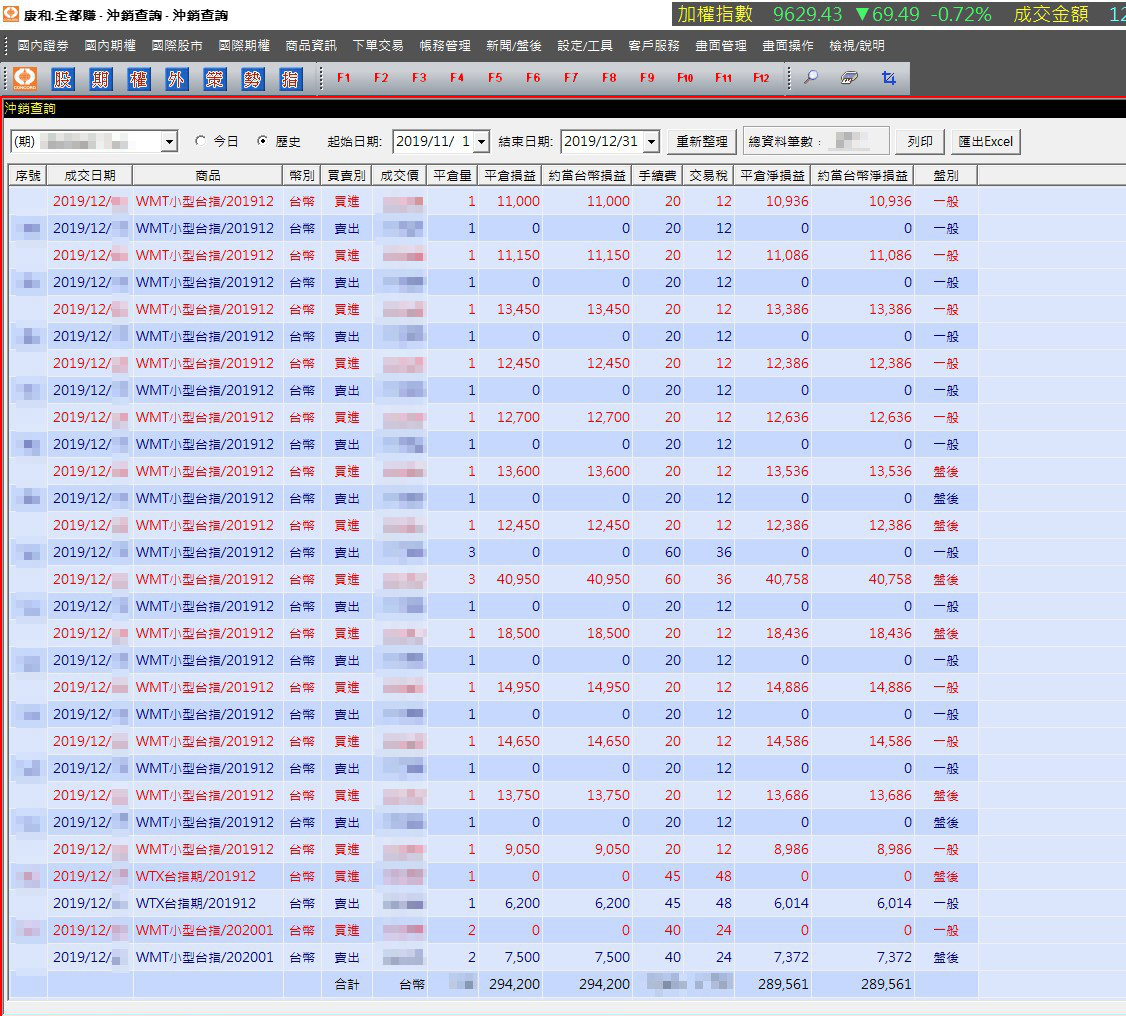Select the 期 futures toolbar icon
The width and height of the screenshot is (1126, 1016).
(101, 78)
